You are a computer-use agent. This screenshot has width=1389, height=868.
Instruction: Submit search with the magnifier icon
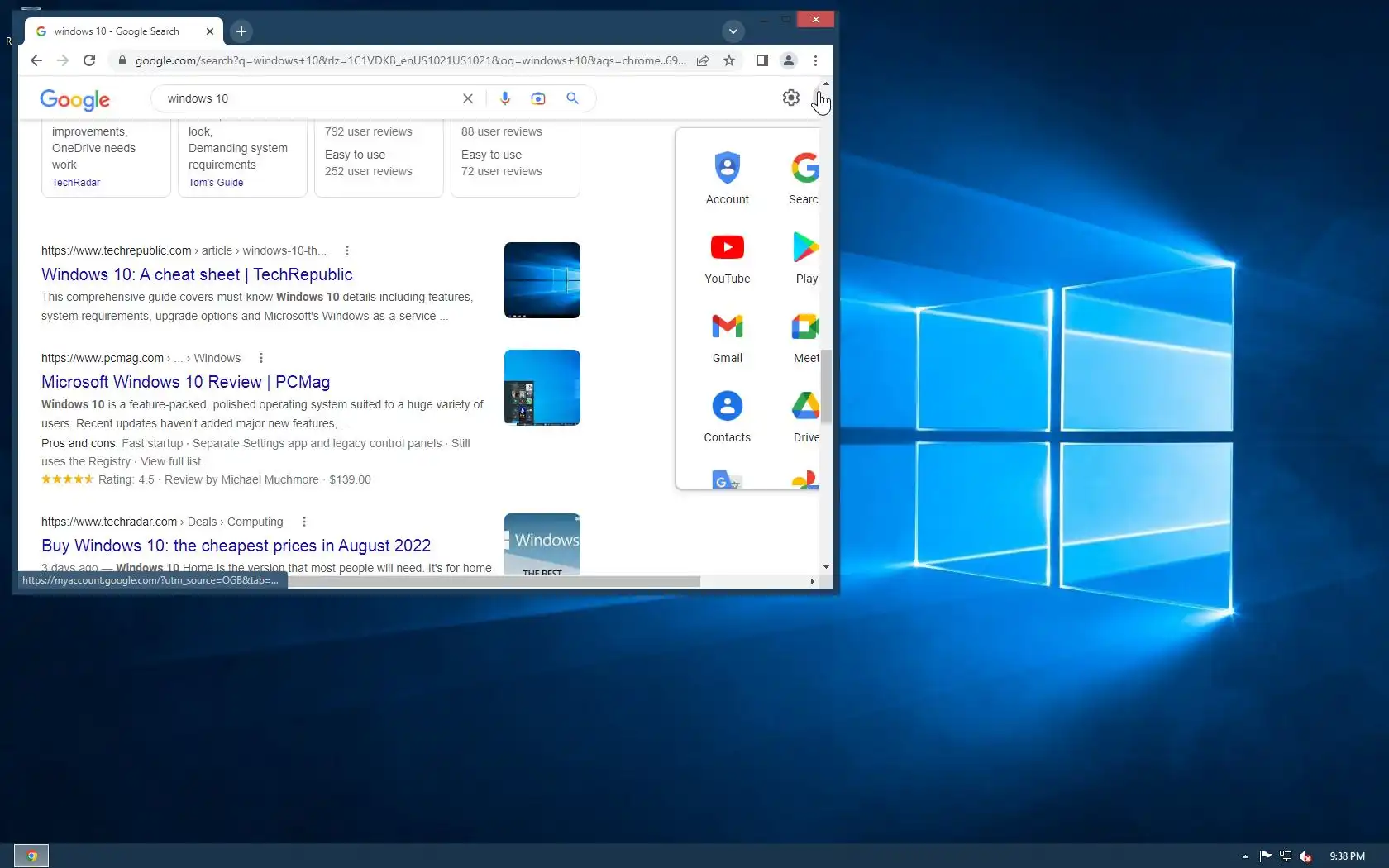572,98
